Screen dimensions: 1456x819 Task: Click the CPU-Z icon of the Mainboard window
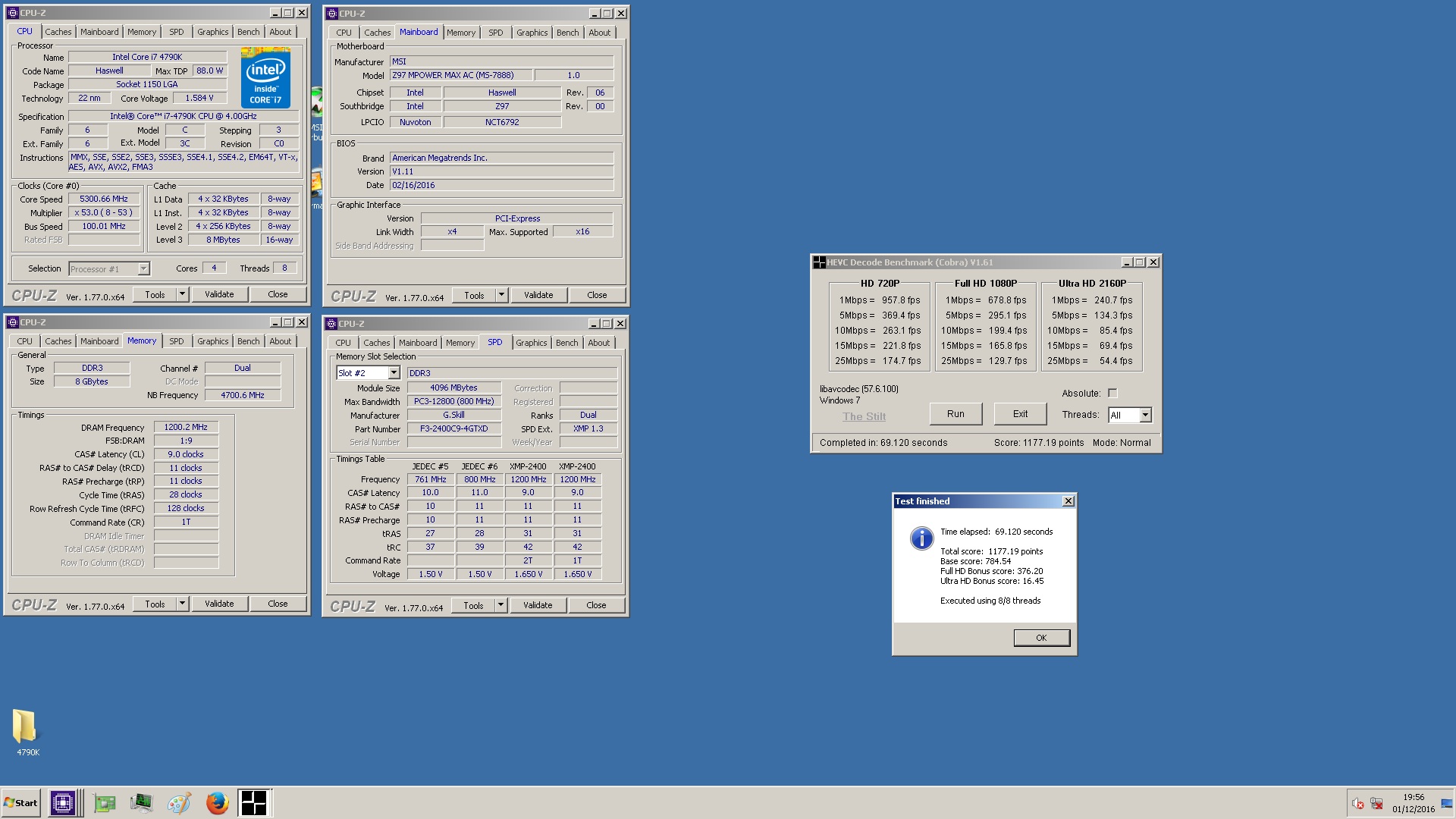[x=331, y=14]
